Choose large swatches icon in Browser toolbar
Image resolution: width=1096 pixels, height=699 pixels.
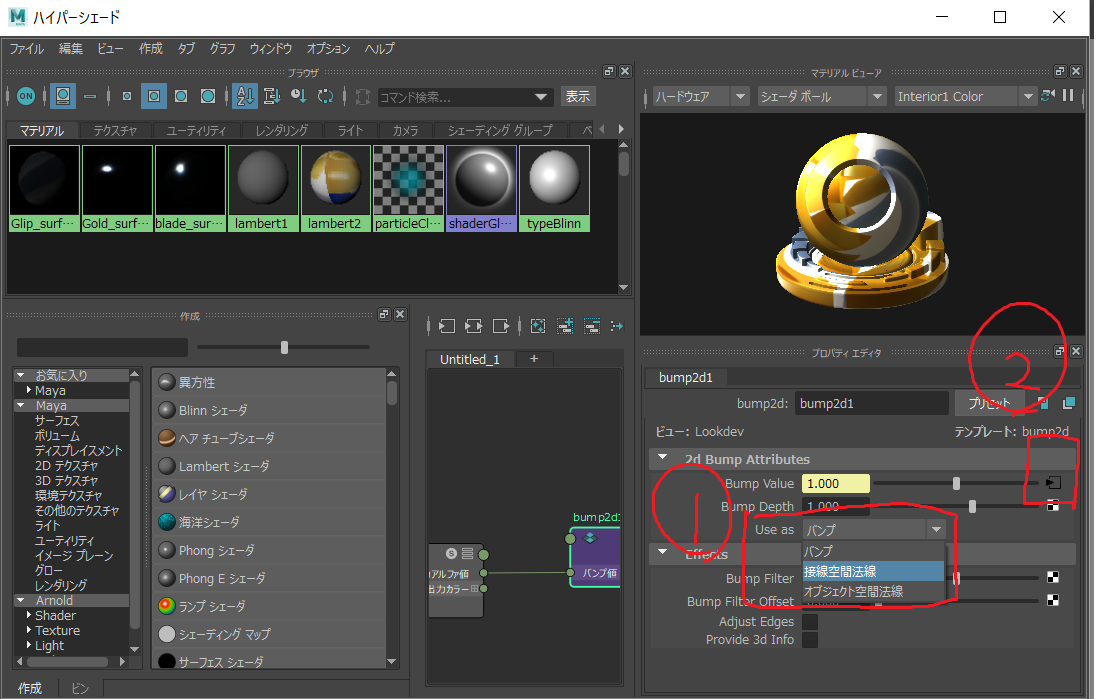coord(181,96)
